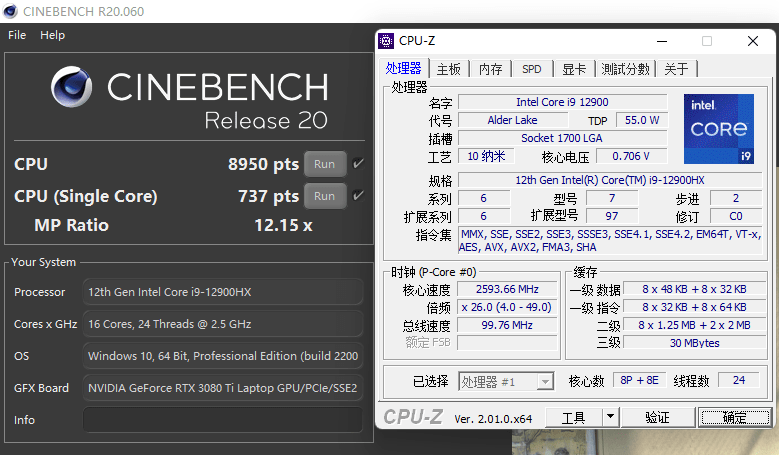Switch to the 内存 tab
Viewport: 779px width, 455px height.
490,69
